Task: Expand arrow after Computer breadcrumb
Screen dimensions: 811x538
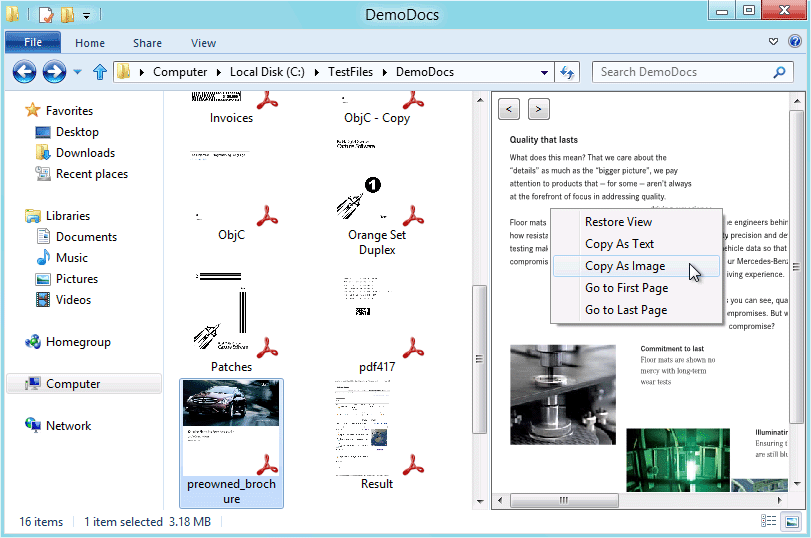Action: (x=219, y=72)
